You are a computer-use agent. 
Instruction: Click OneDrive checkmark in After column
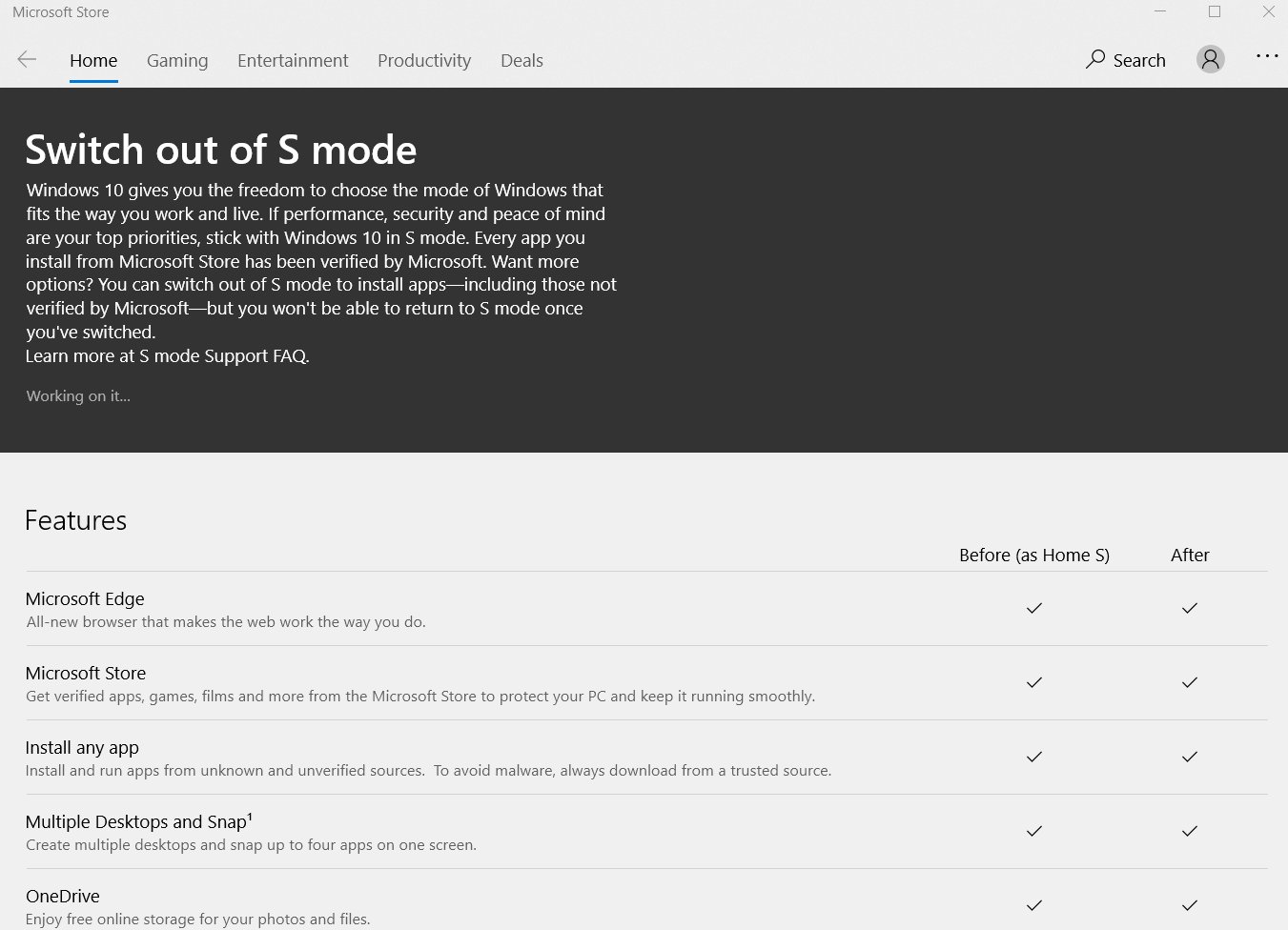point(1190,905)
